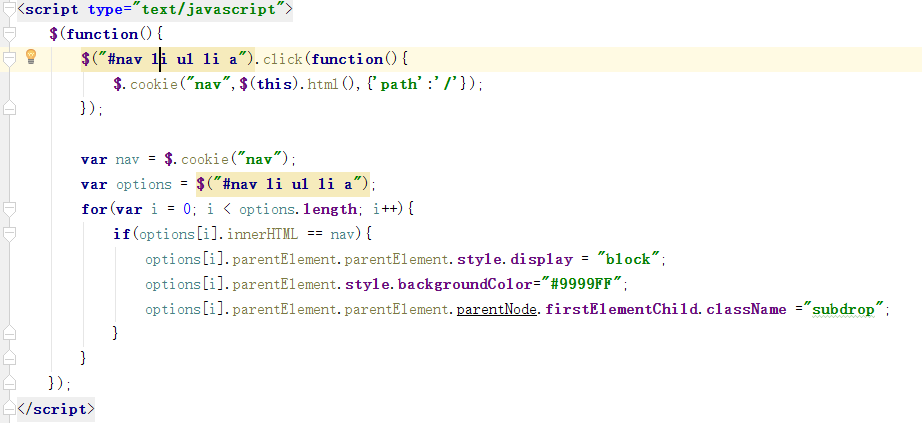The image size is (922, 423).
Task: Fold the if(options[i].innerHTML block in gutter
Action: 9,234
